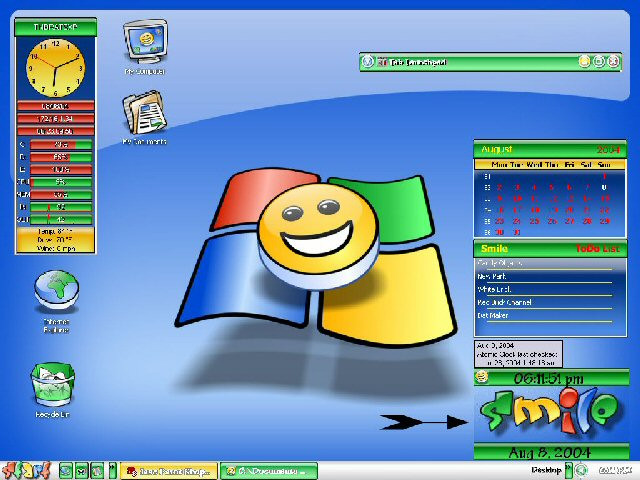Image resolution: width=640 pixels, height=480 pixels.
Task: Expand the Desktop toolbar chevron
Action: pos(568,470)
